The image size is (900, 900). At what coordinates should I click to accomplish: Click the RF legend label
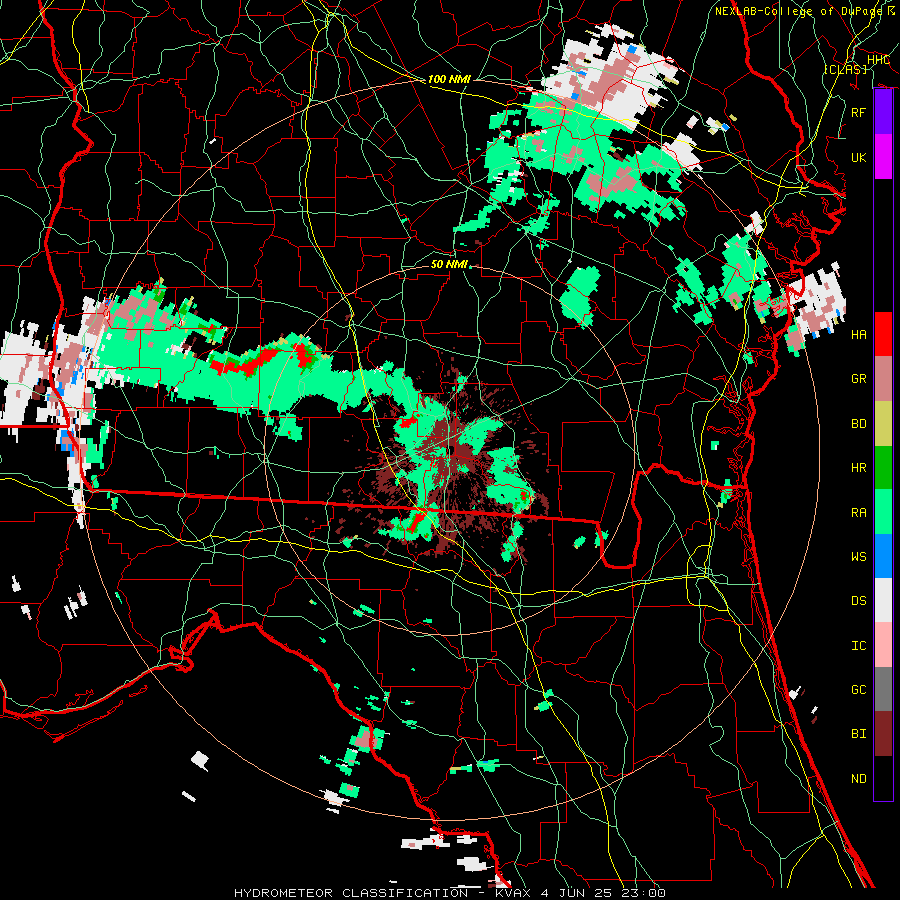[858, 112]
